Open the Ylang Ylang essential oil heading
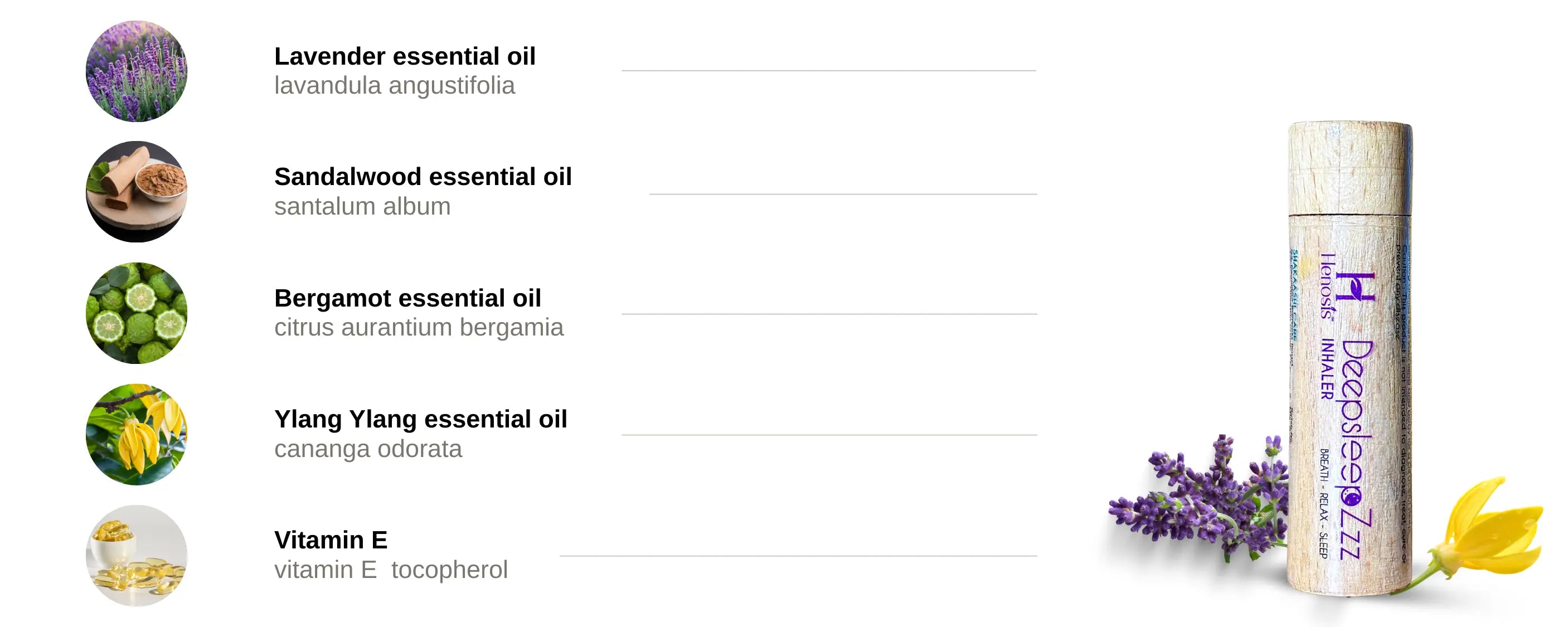Screen dimensions: 1568x627 [x=421, y=419]
